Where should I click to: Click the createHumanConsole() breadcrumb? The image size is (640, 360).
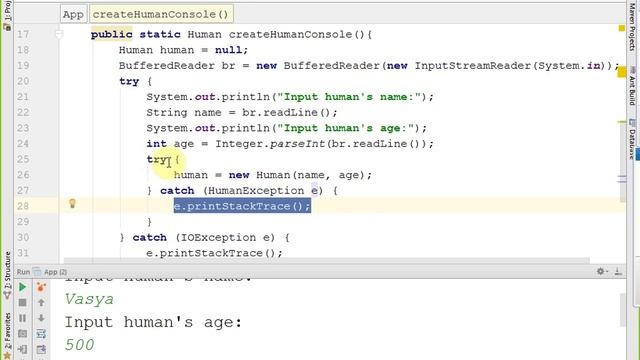click(161, 14)
